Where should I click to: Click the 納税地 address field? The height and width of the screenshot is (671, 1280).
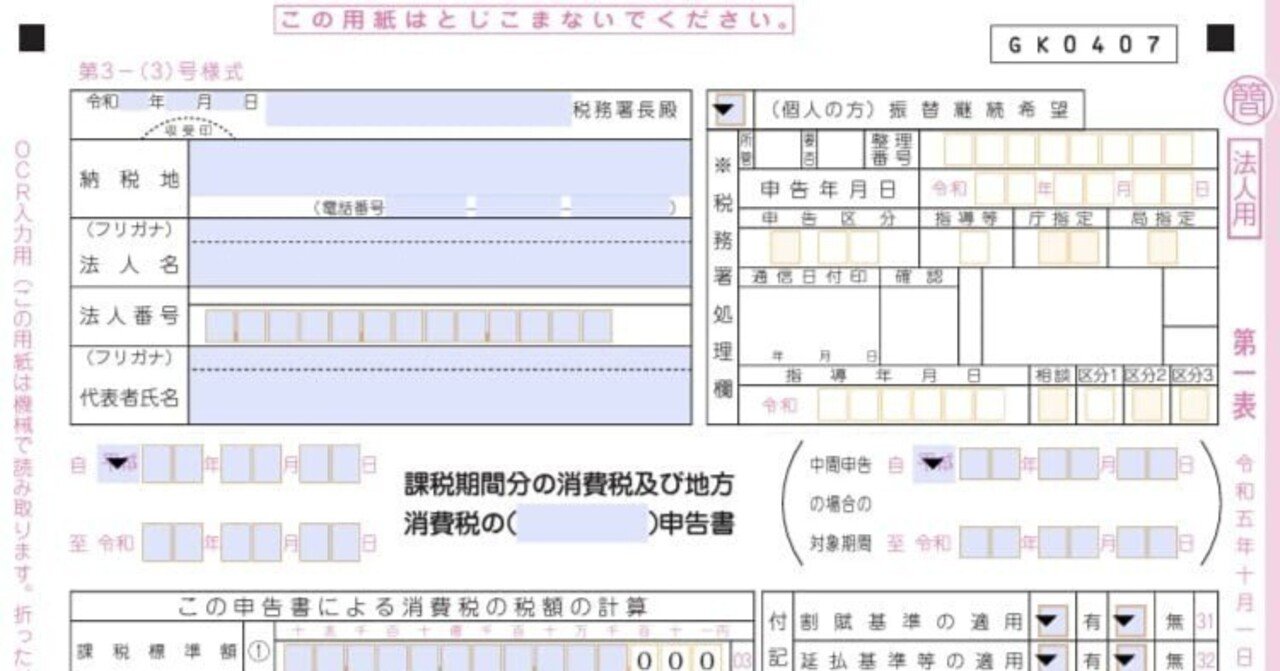coord(439,168)
